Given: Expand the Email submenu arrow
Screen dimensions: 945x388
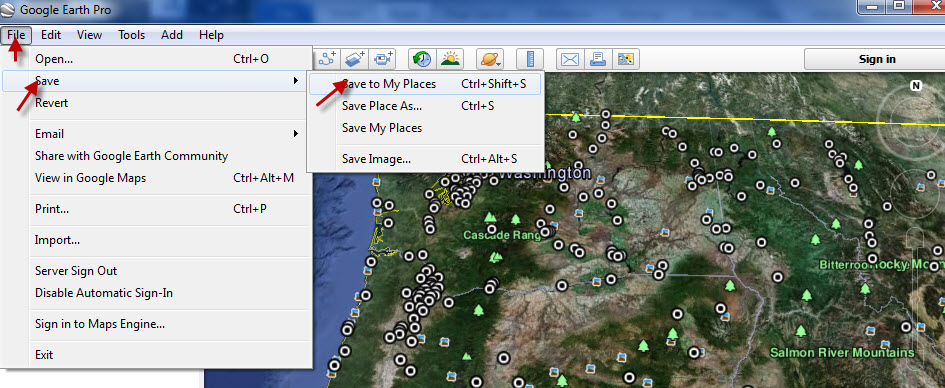Looking at the screenshot, I should pos(296,134).
